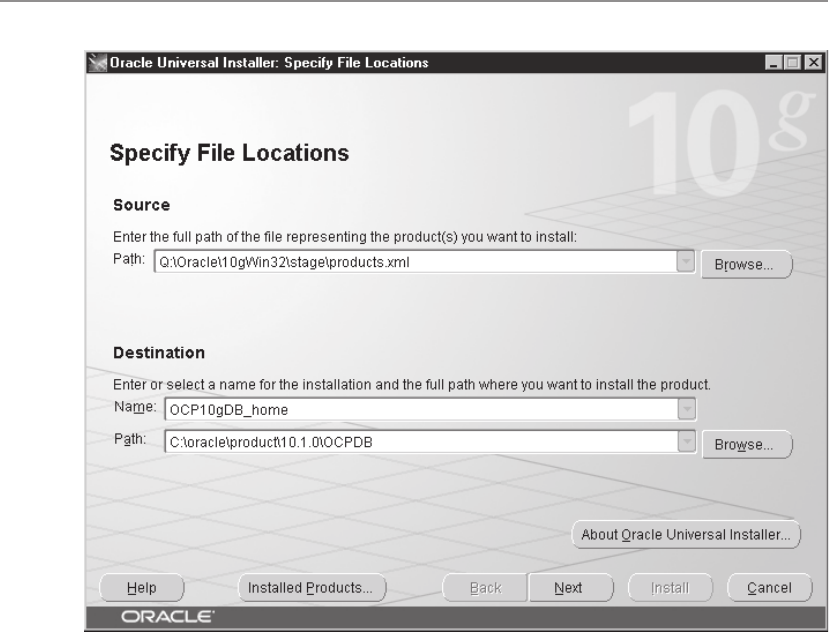Open the Destination Path dropdown arrow

686,442
